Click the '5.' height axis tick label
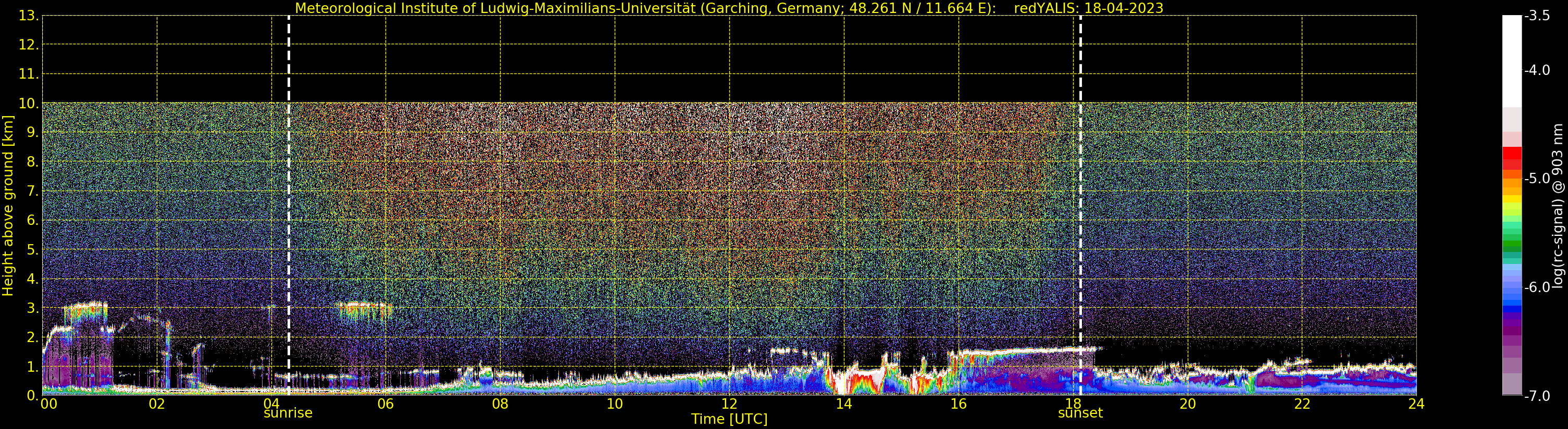This screenshot has width=1568, height=429. tap(33, 249)
